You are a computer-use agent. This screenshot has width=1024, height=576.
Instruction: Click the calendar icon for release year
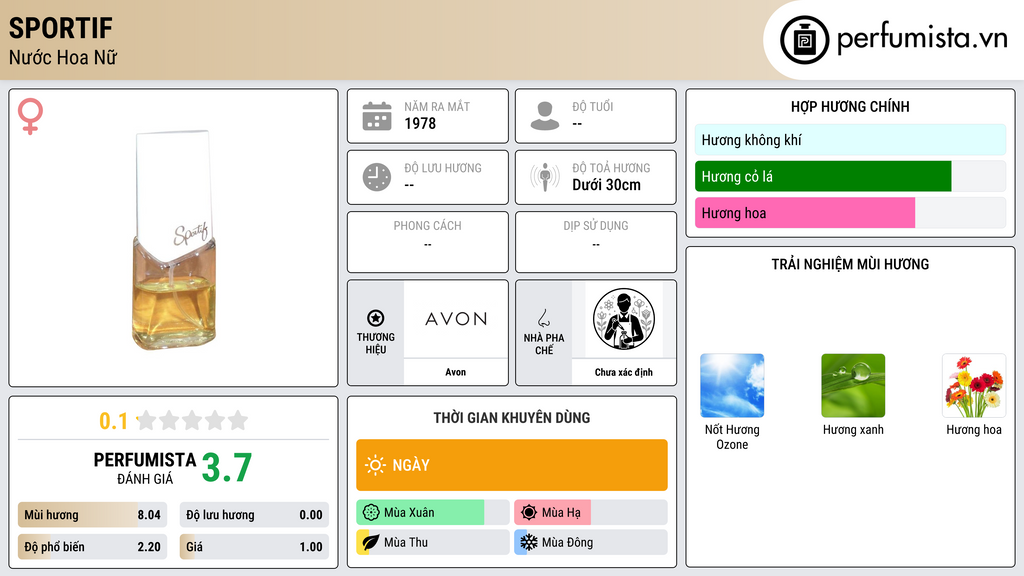[377, 116]
